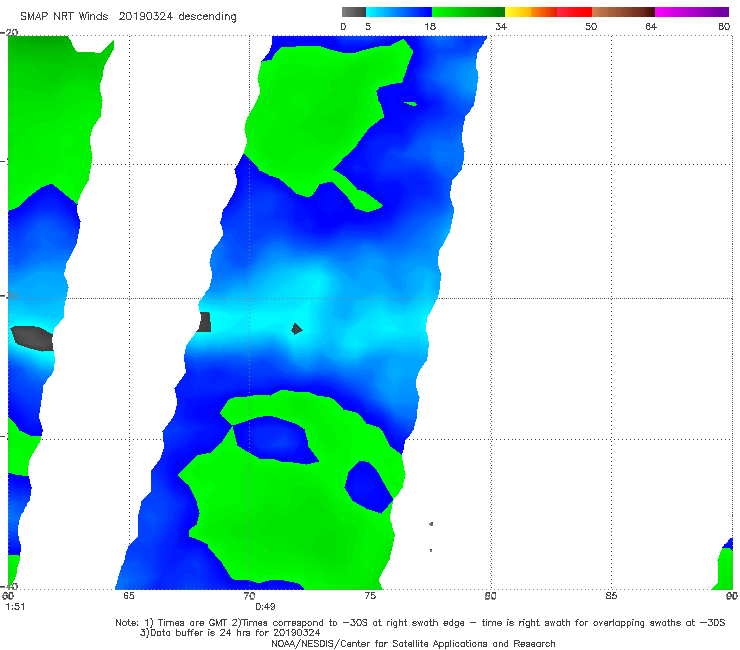
Task: Click the color bar label '18'
Action: pyautogui.click(x=430, y=27)
